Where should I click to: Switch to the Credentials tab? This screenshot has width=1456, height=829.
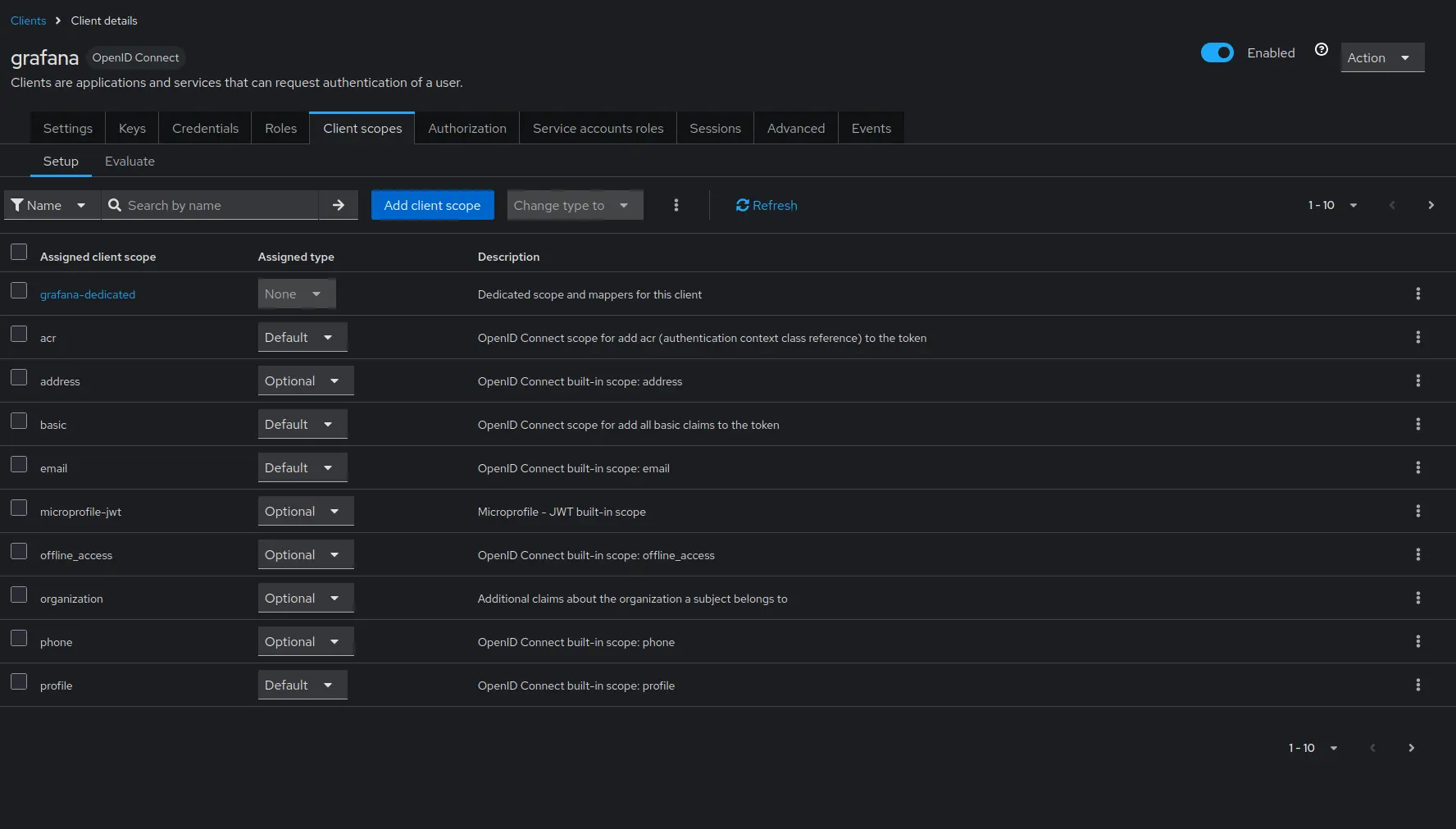(205, 128)
